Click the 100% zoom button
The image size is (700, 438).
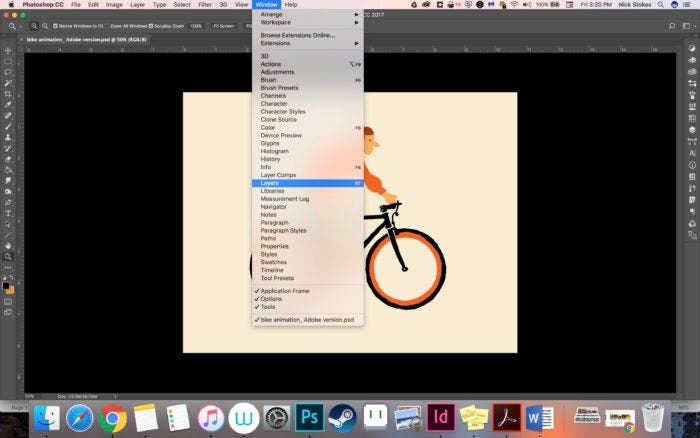[x=196, y=25]
